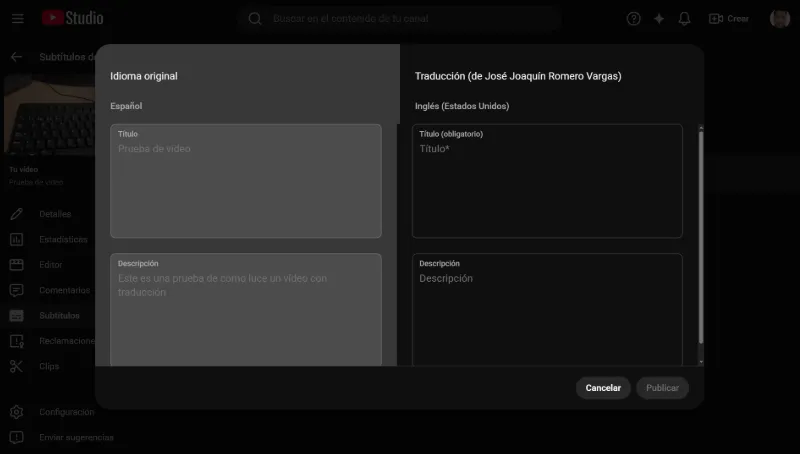800x454 pixels.
Task: Focus the translated Título (obligatorio) field
Action: pyautogui.click(x=547, y=181)
